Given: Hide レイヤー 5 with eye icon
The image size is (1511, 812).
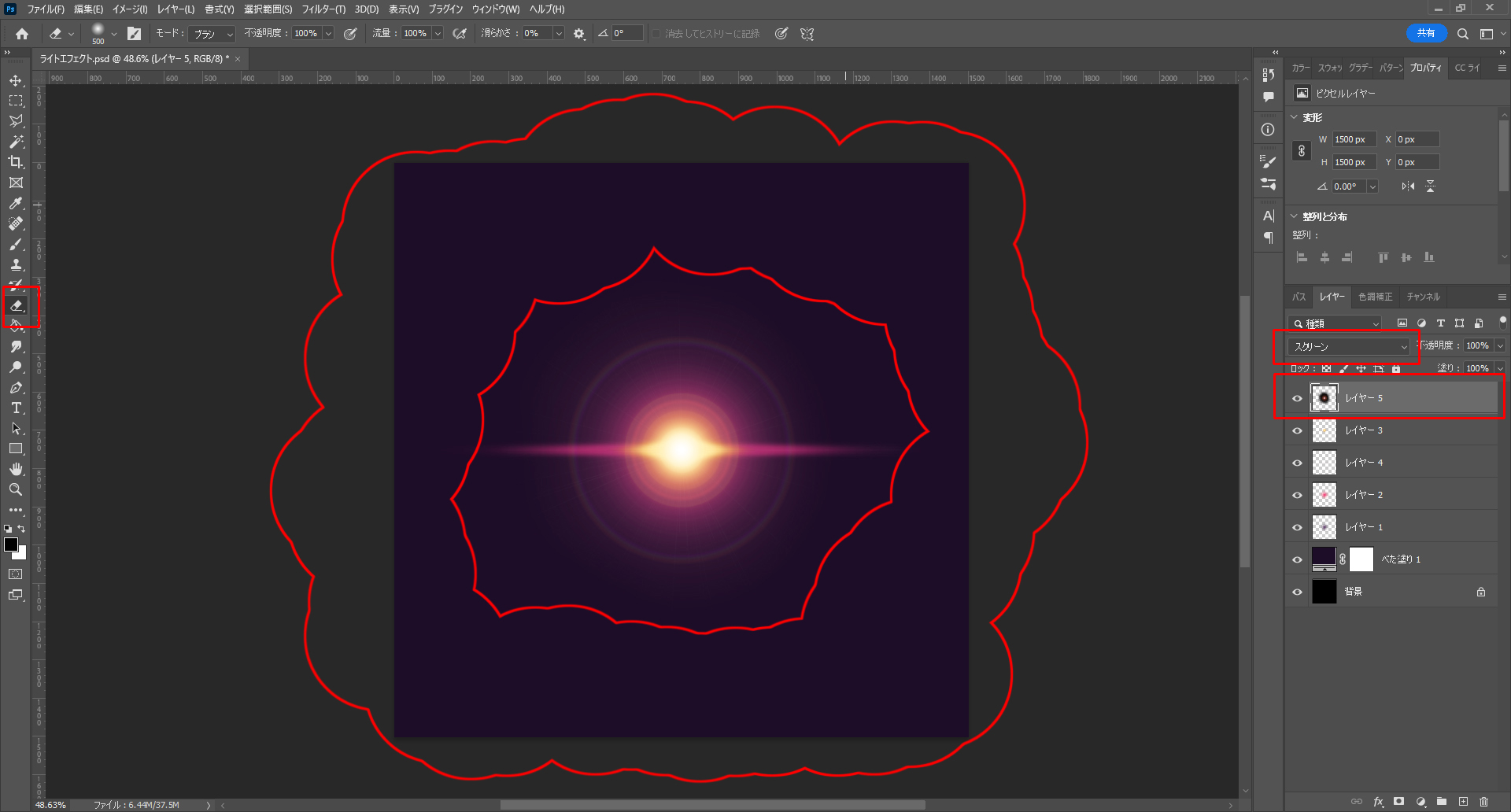Looking at the screenshot, I should (1297, 398).
